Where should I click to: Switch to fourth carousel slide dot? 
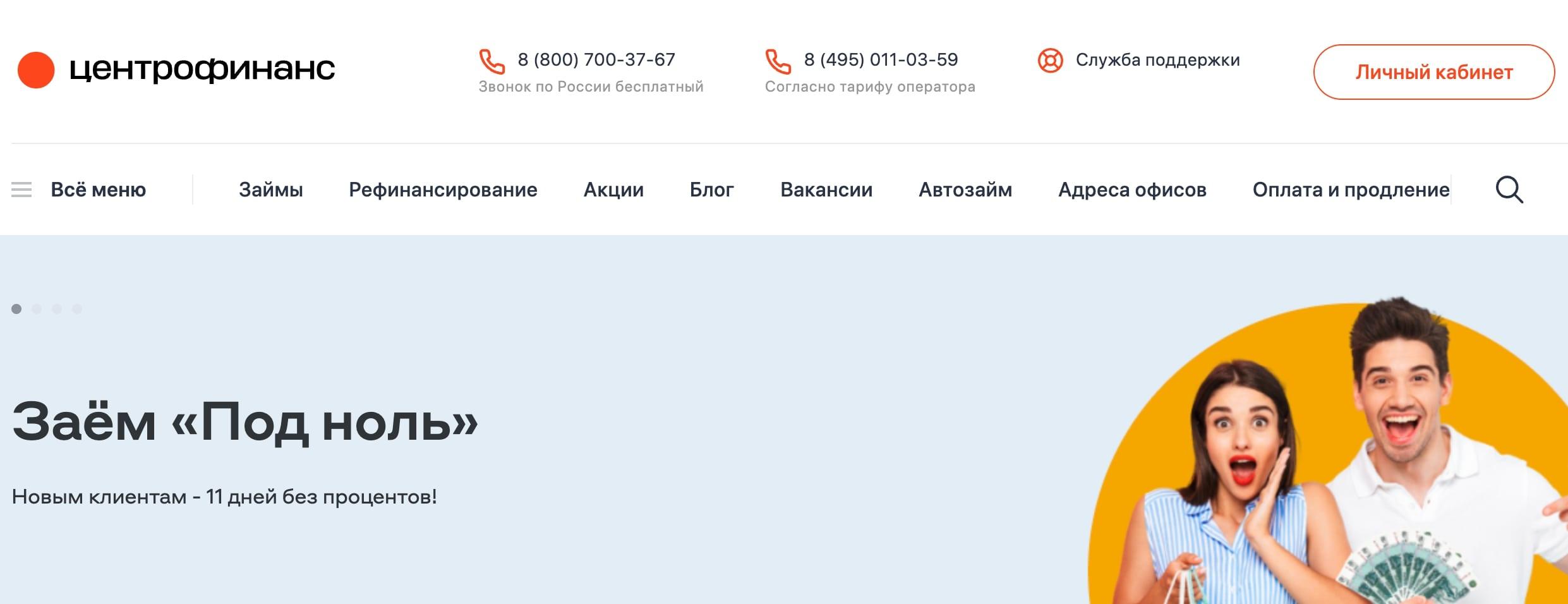[x=77, y=309]
